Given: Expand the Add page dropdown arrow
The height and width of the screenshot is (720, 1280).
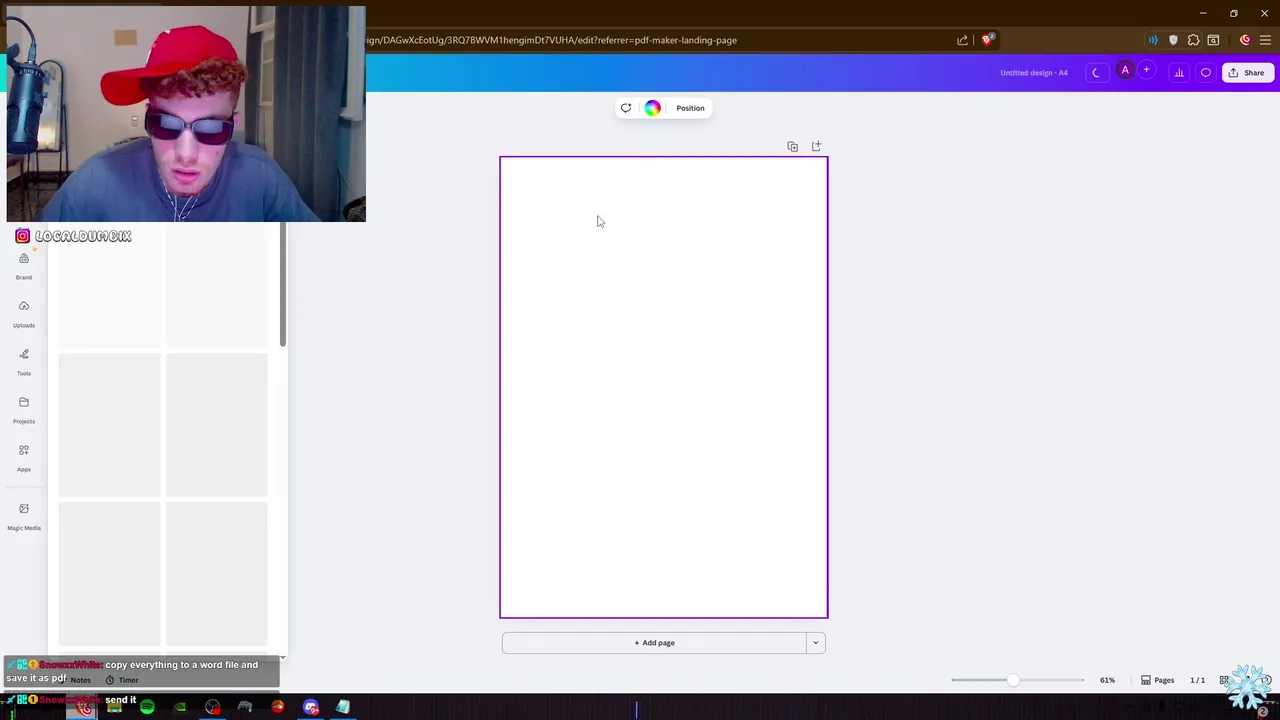Looking at the screenshot, I should (816, 643).
